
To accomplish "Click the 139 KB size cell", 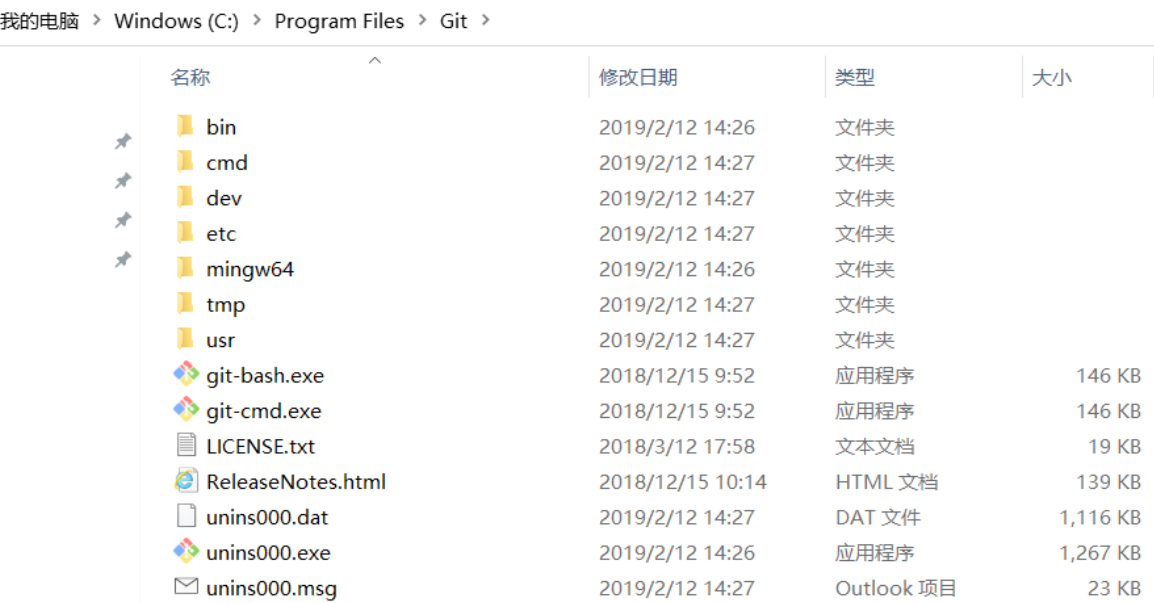I will click(x=1109, y=482).
